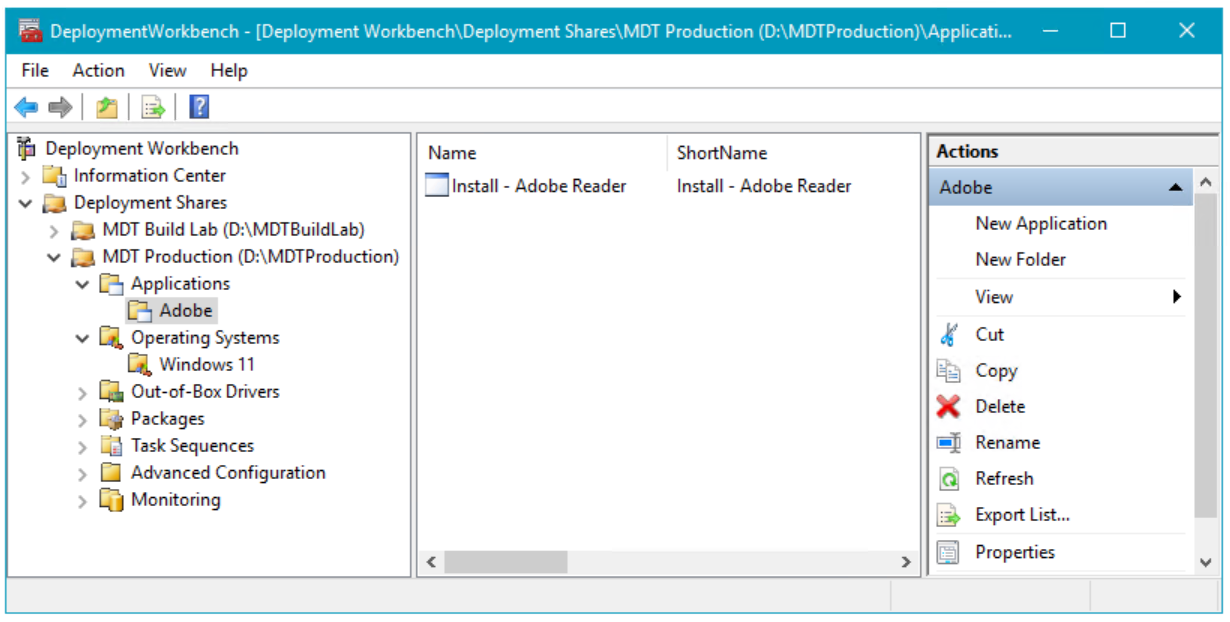This screenshot has height=622, width=1230.
Task: Click the red Delete X icon
Action: tap(947, 407)
